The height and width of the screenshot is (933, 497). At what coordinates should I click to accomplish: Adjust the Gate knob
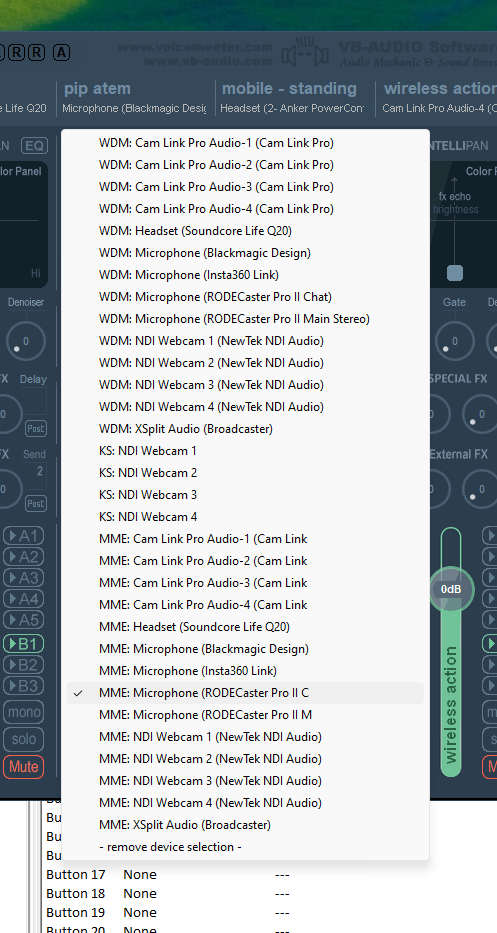454,342
